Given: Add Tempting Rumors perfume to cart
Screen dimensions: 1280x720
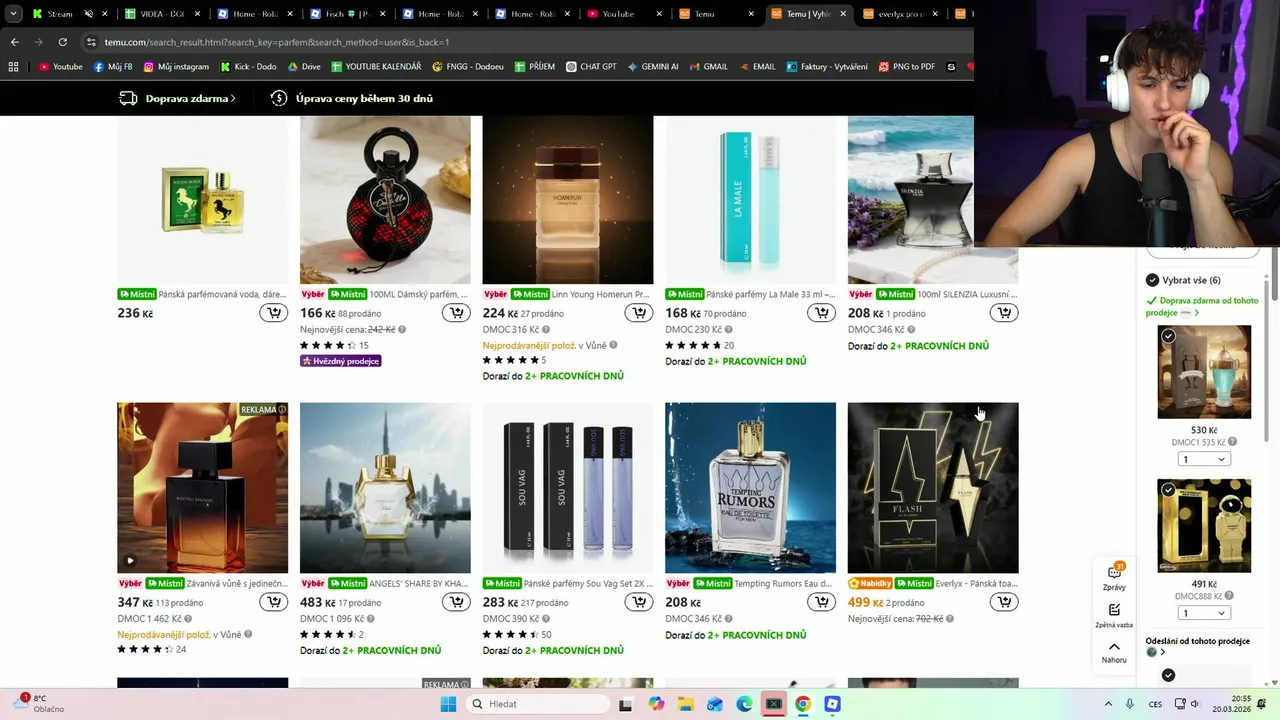Looking at the screenshot, I should click(821, 602).
